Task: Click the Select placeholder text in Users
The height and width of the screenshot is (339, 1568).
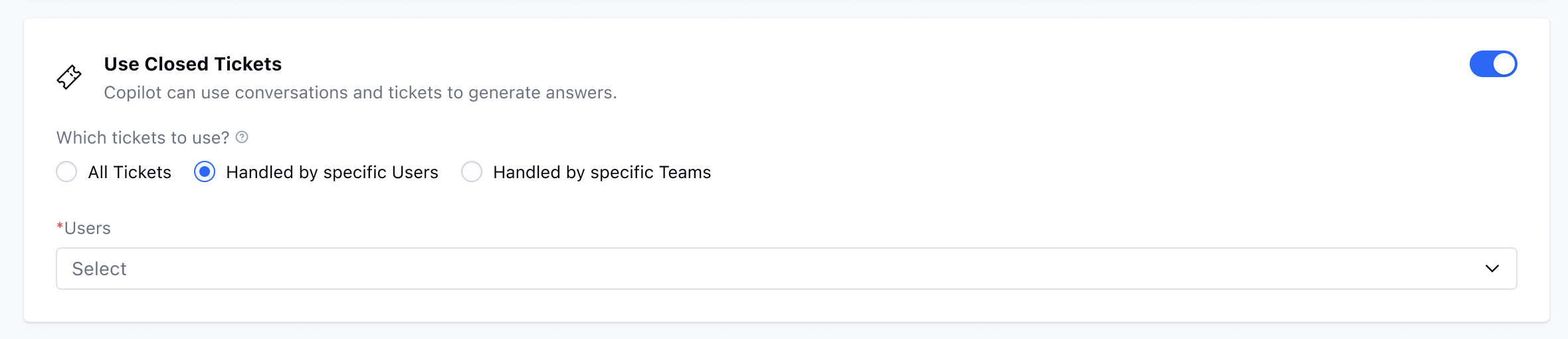Action: 99,269
